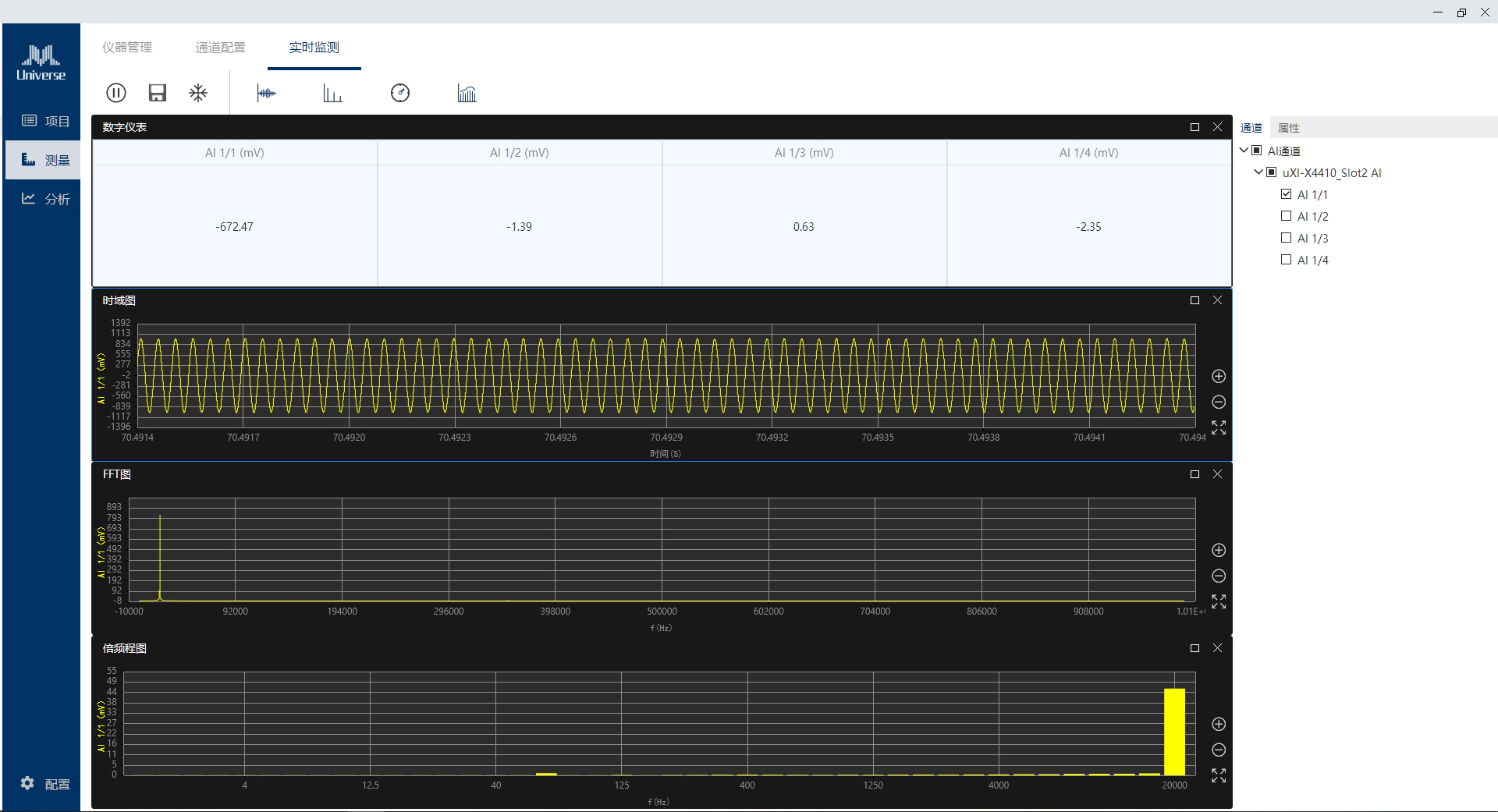
Task: Pause the real-time acquisition
Action: [x=115, y=94]
